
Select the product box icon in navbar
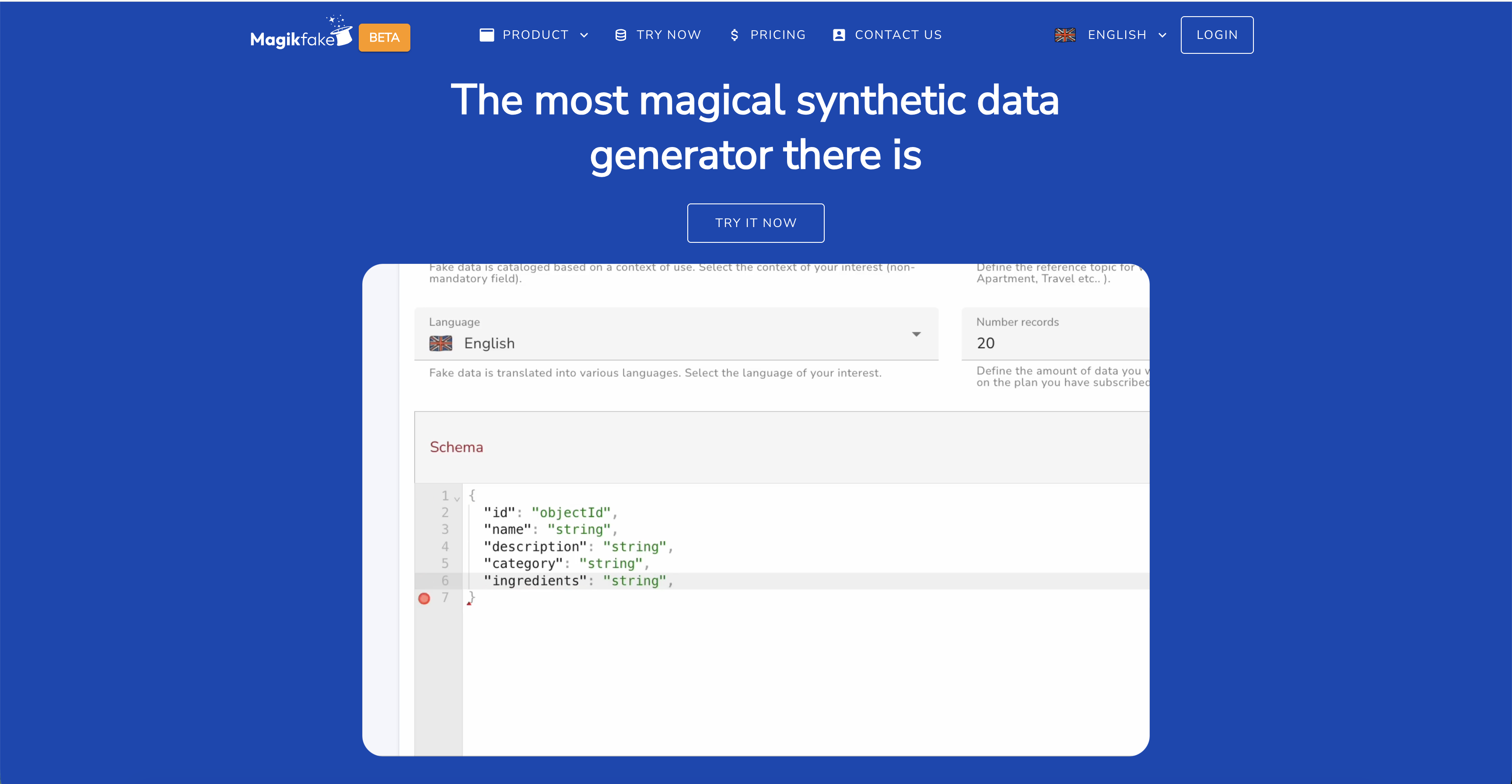pos(487,35)
